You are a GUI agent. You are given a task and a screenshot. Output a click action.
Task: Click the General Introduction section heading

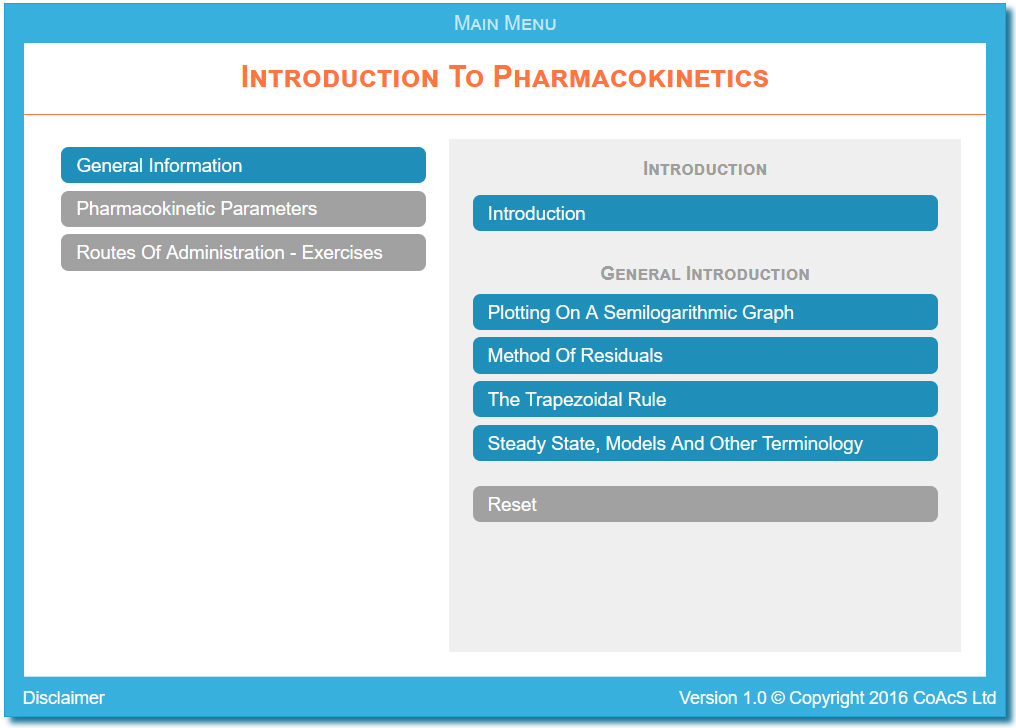705,273
